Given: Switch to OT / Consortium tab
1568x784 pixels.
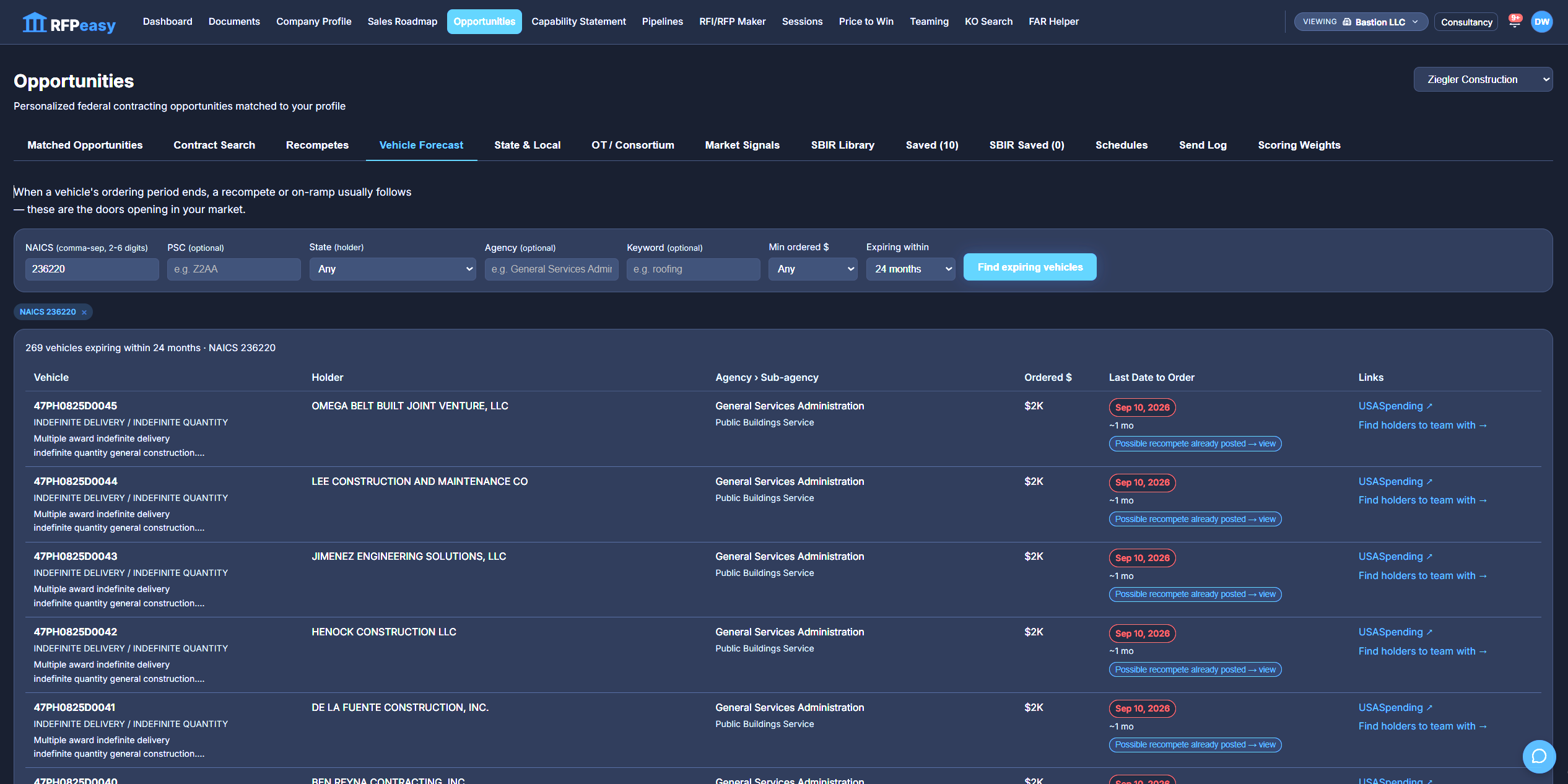Looking at the screenshot, I should pyautogui.click(x=632, y=145).
